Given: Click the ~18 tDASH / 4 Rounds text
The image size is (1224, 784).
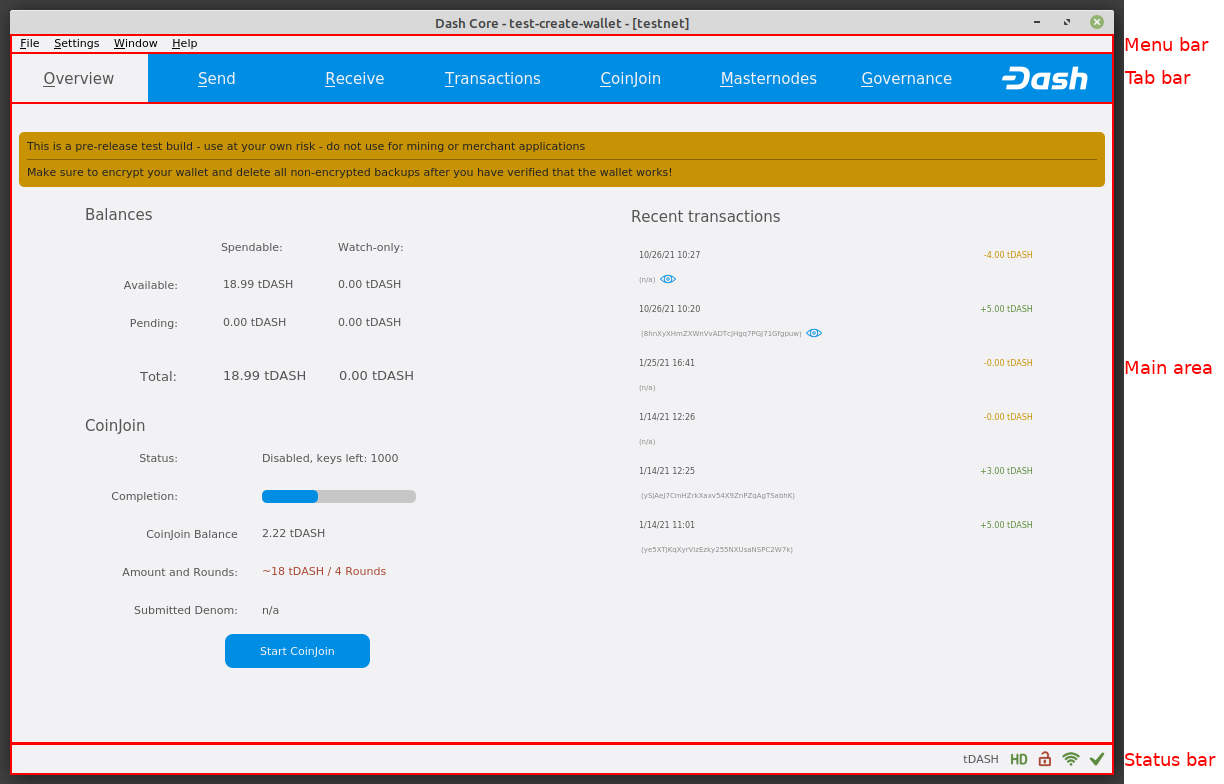Looking at the screenshot, I should 324,572.
